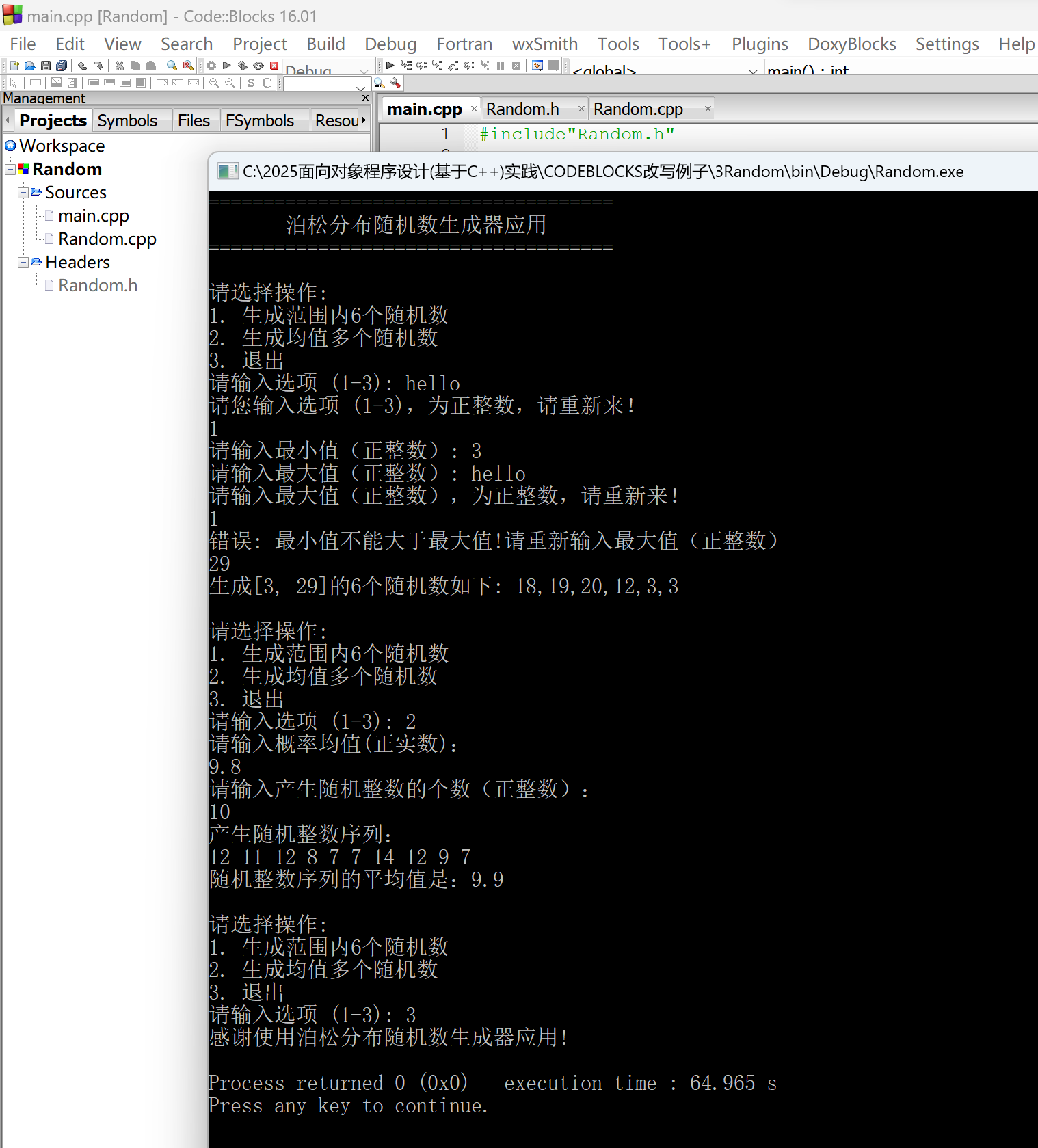
Task: Open the <global> scope dropdown
Action: 752,70
